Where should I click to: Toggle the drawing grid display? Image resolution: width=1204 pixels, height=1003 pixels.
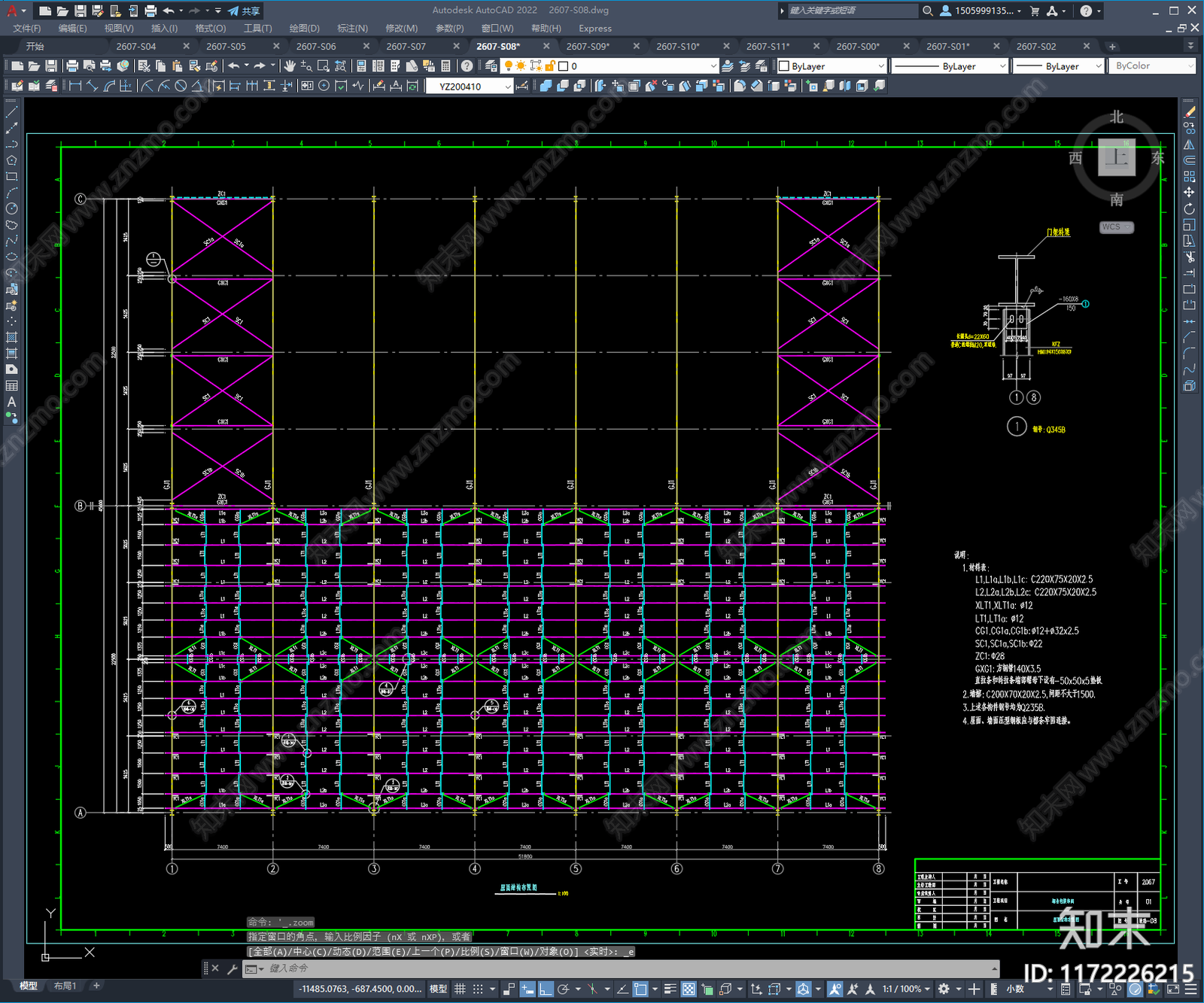click(460, 989)
